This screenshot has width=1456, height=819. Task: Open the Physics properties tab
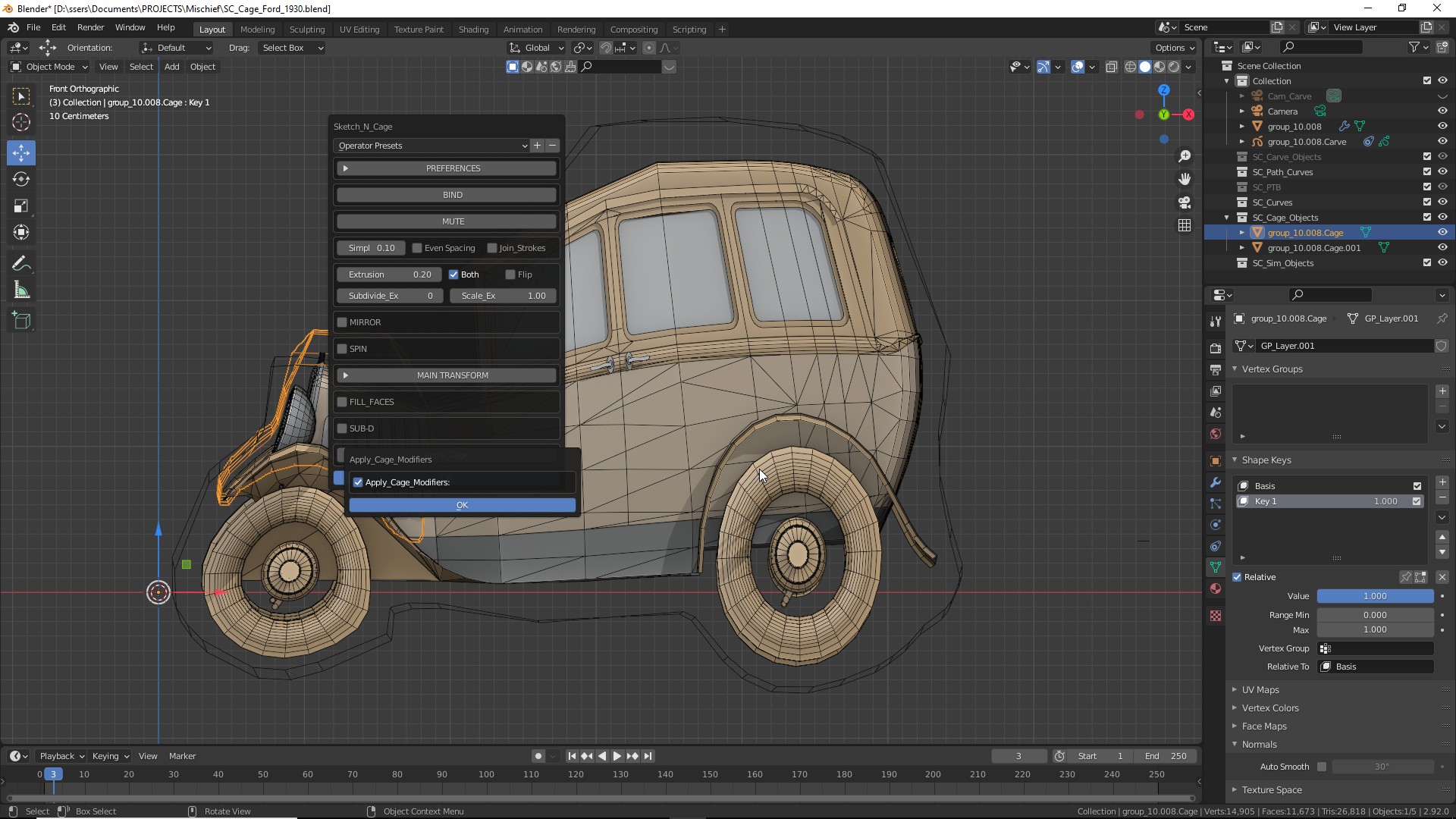(x=1216, y=525)
